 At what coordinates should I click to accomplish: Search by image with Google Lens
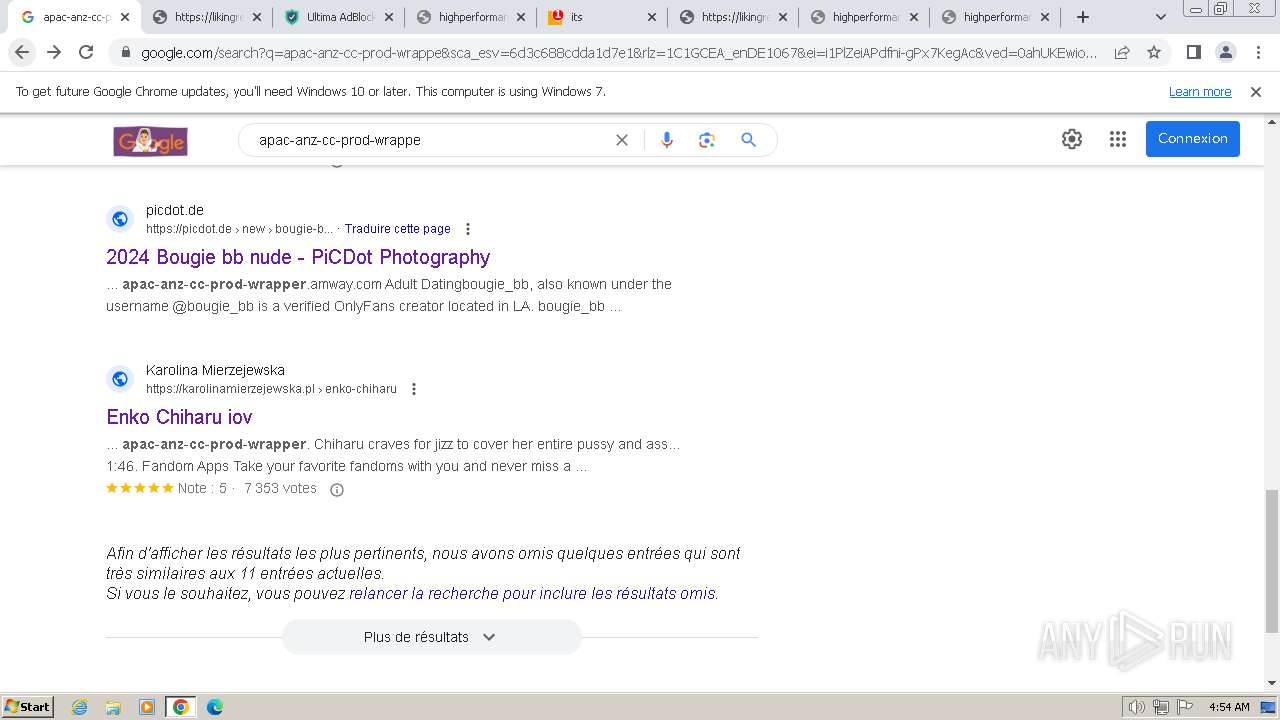(x=707, y=140)
